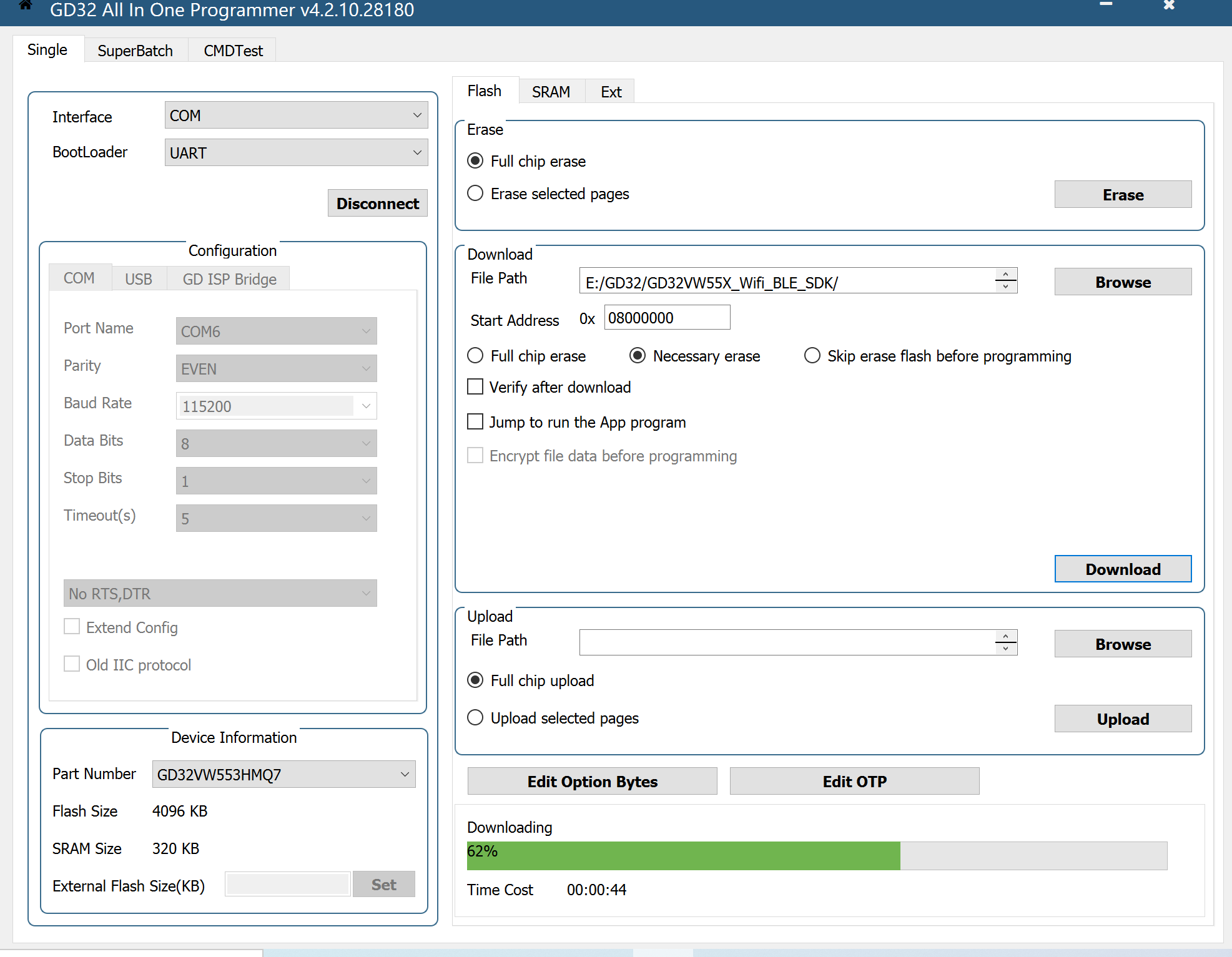This screenshot has width=1232, height=957.
Task: Click the Upload File Path spinner up arrow
Action: (x=1005, y=637)
